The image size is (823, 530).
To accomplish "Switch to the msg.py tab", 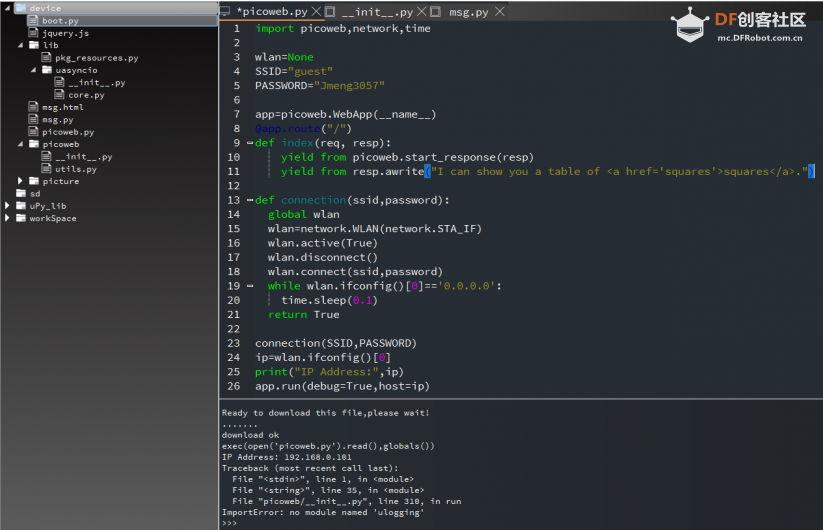I will point(469,12).
